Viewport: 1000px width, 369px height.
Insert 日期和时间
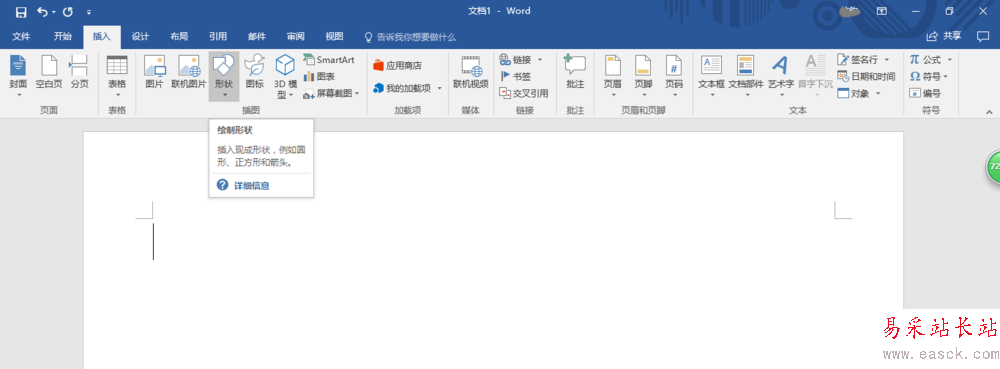866,76
